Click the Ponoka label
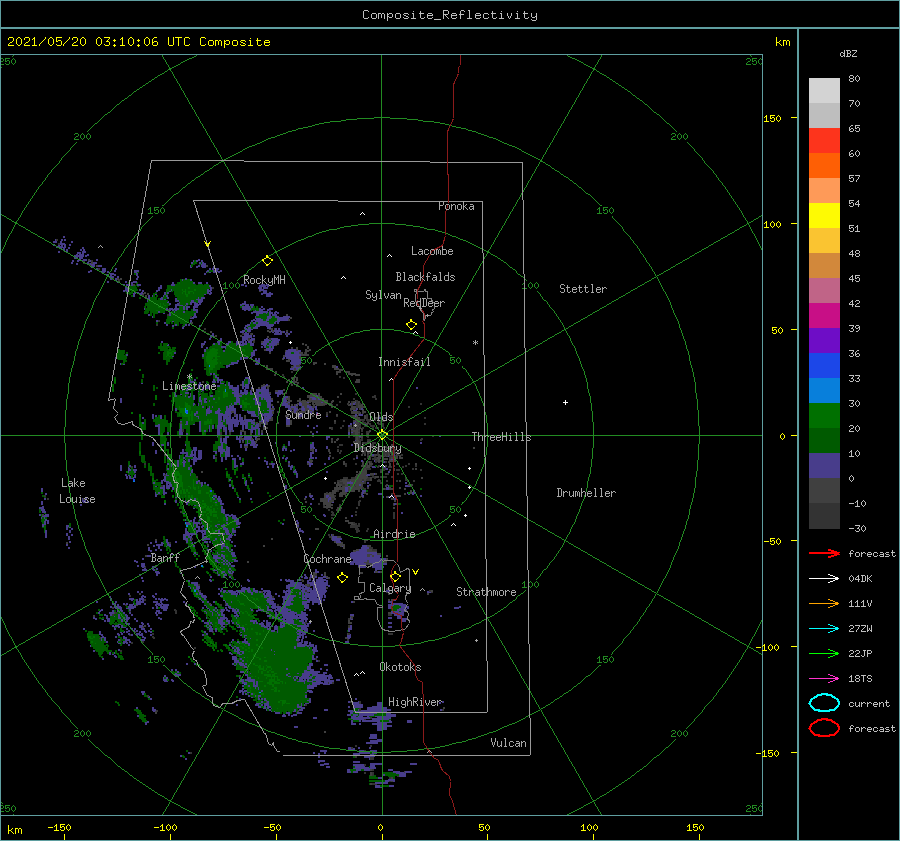Viewport: 900px width, 841px height. (456, 206)
